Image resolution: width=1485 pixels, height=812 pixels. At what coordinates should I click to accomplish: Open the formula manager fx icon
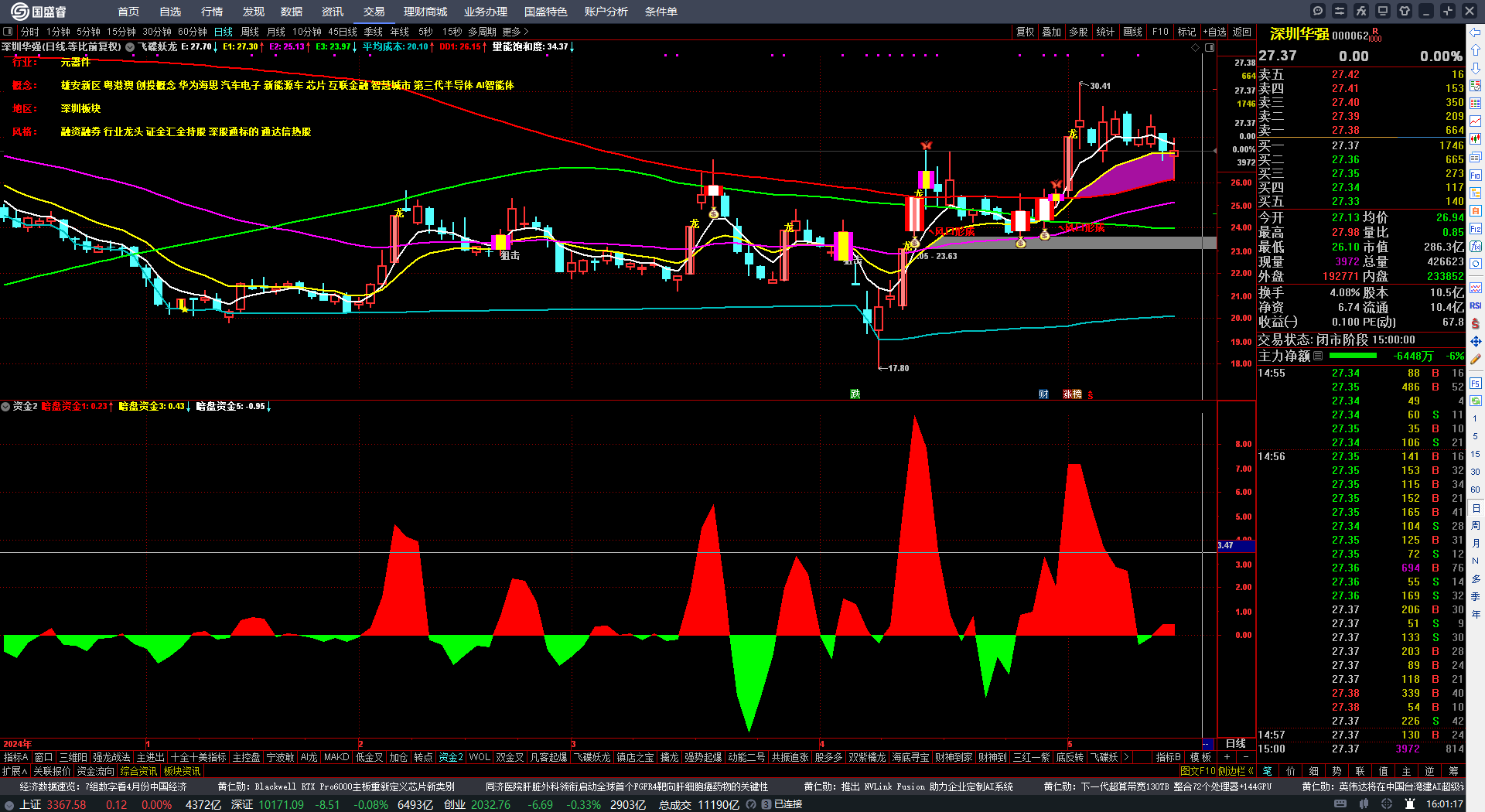(x=1361, y=11)
